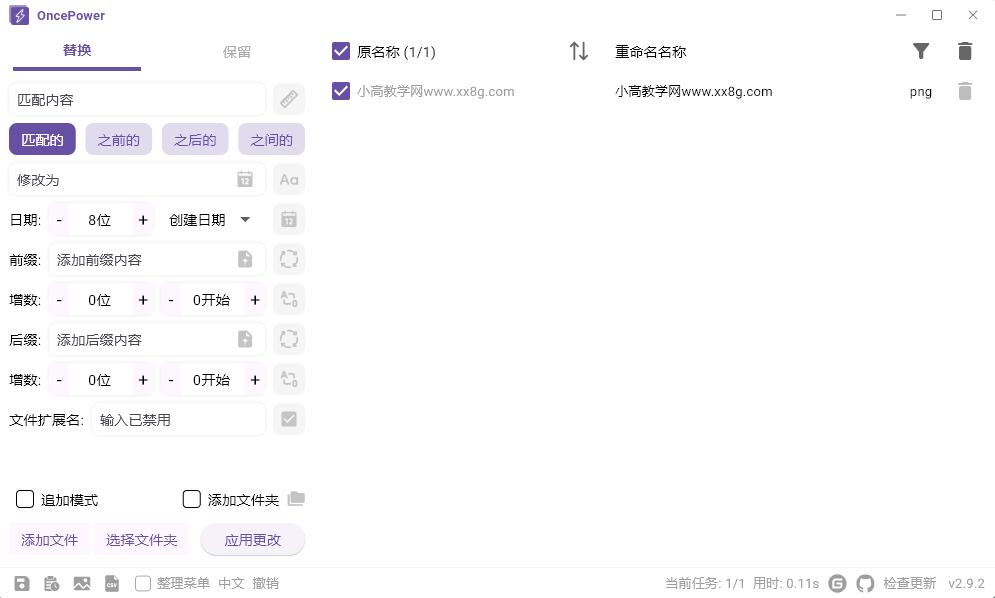Uncheck the 小高教学网www.xx8g.com file checkbox

[341, 91]
